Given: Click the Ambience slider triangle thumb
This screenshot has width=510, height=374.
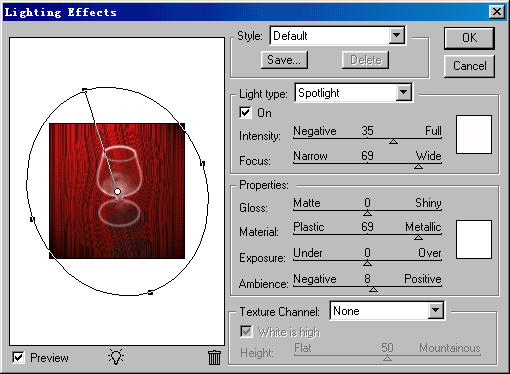Looking at the screenshot, I should point(373,289).
